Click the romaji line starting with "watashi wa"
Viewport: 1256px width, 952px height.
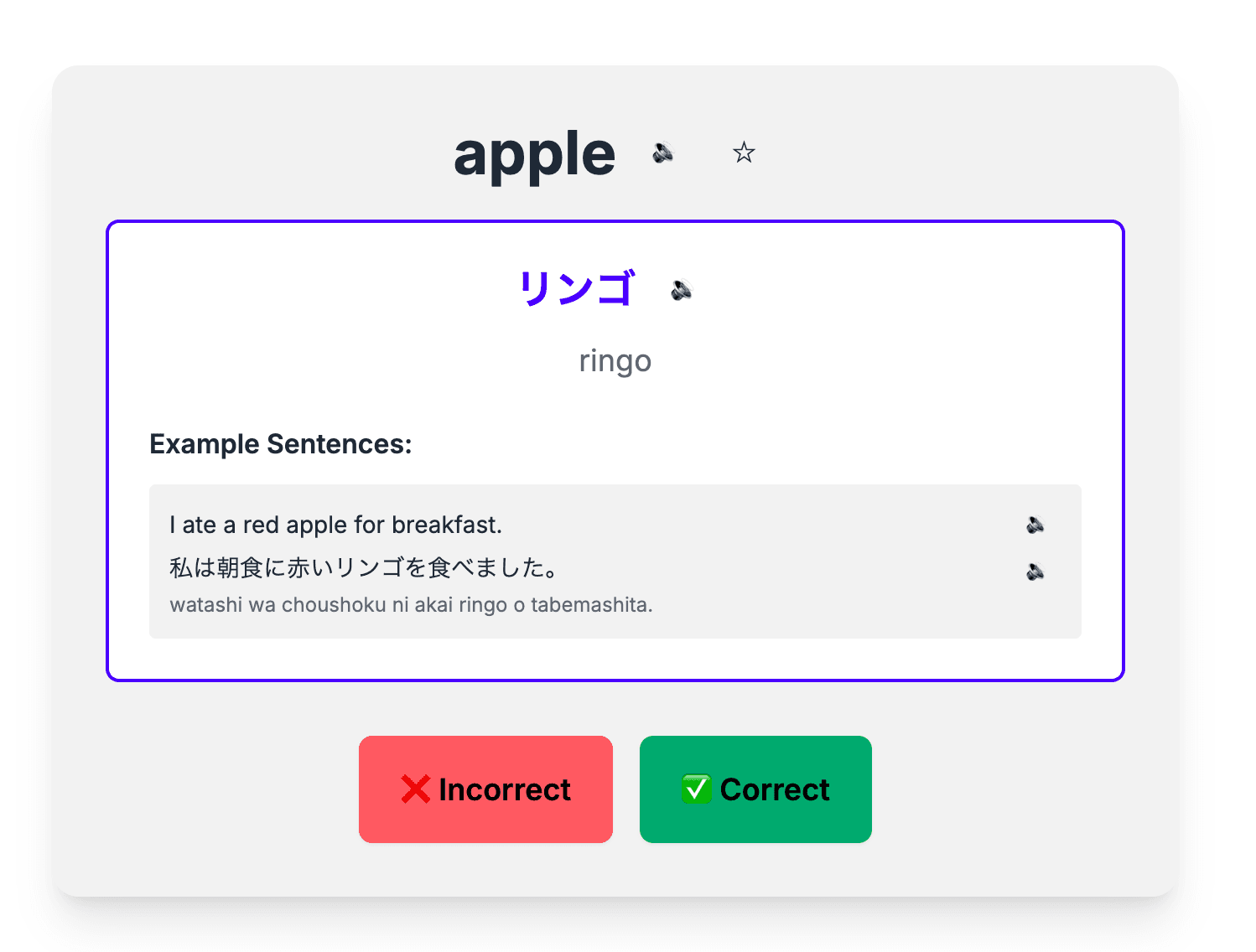(411, 605)
